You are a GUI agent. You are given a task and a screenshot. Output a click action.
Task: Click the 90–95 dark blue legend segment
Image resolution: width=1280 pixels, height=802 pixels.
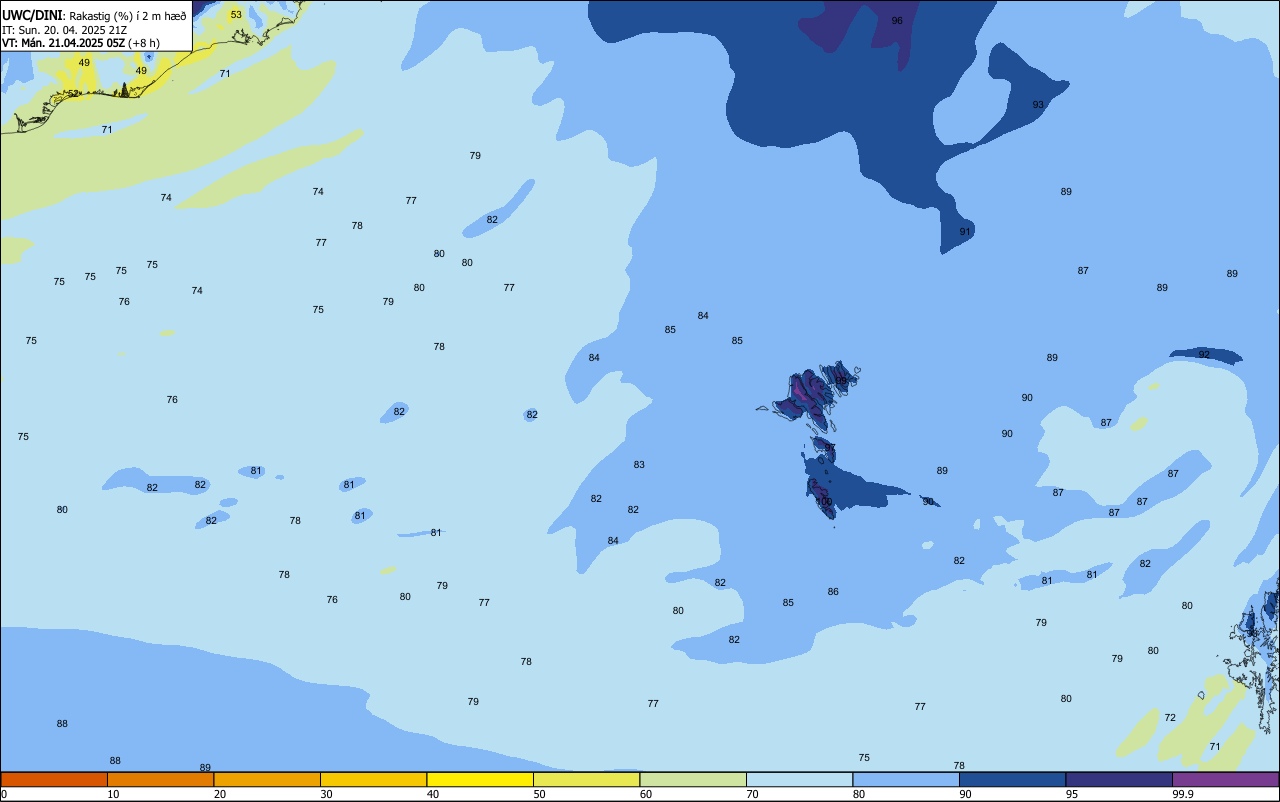pos(1012,779)
